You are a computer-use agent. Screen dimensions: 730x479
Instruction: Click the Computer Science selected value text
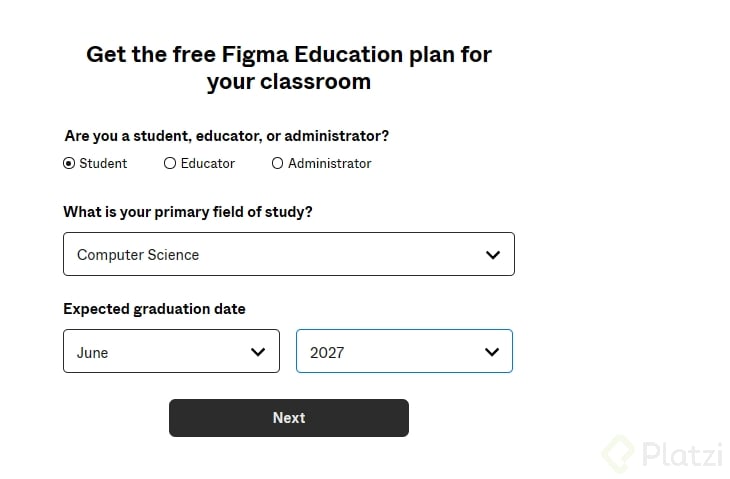coord(138,255)
